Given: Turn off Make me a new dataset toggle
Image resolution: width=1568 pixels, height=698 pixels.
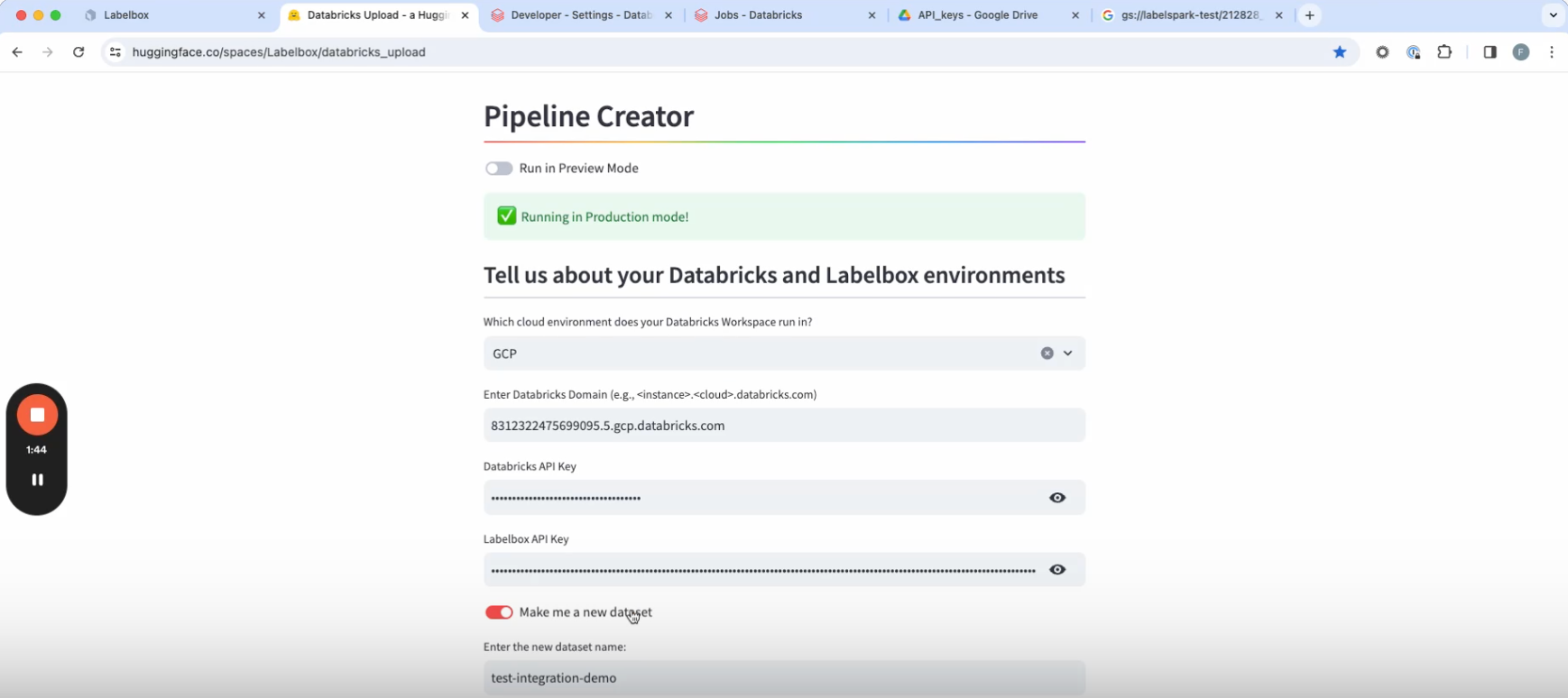Looking at the screenshot, I should click(499, 612).
